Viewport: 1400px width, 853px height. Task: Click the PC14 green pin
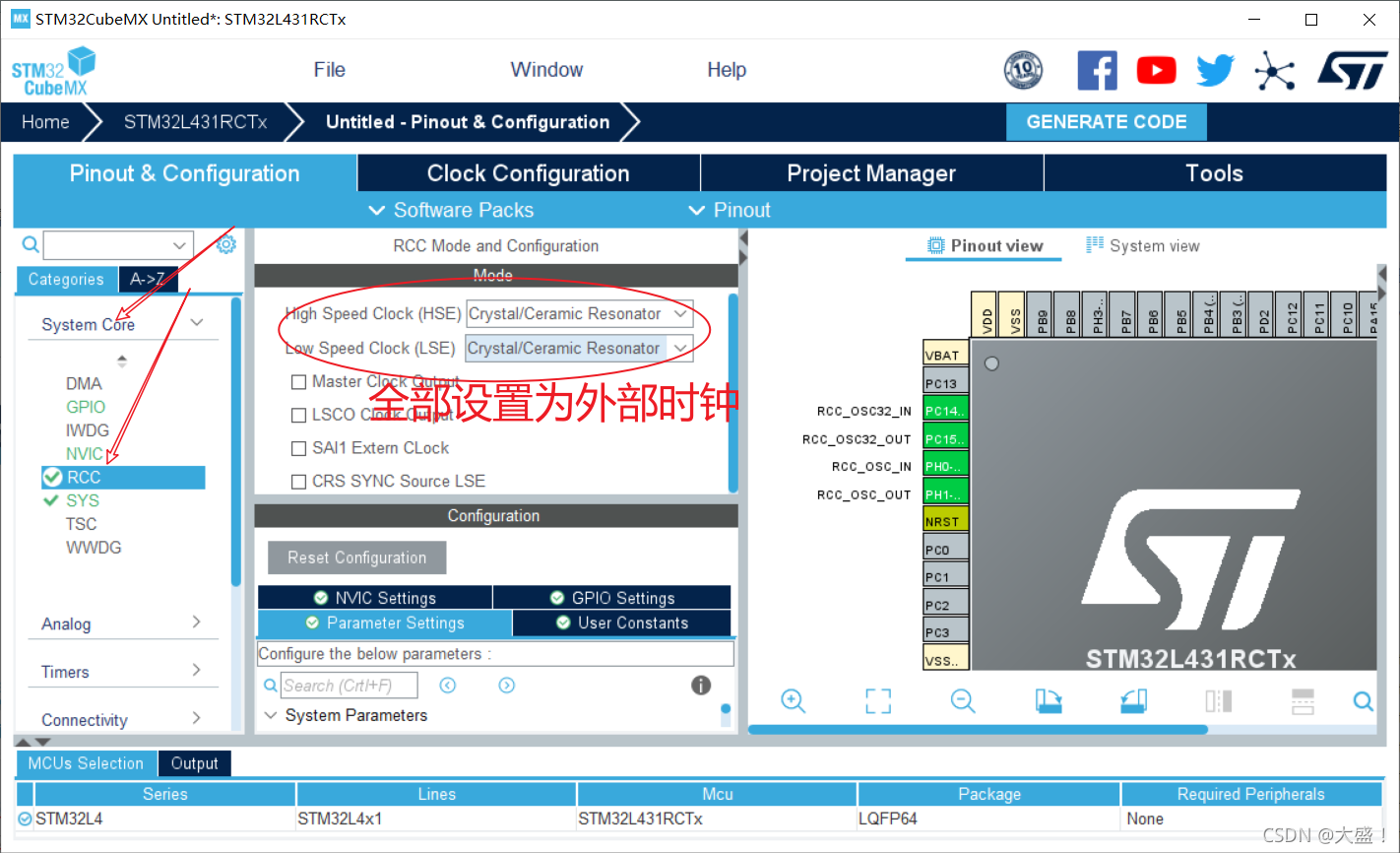pos(946,411)
